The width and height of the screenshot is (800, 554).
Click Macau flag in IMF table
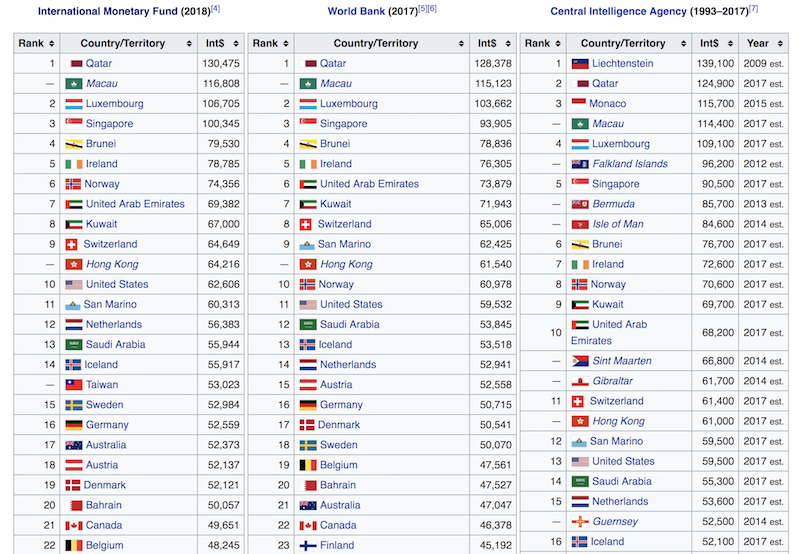pyautogui.click(x=74, y=84)
